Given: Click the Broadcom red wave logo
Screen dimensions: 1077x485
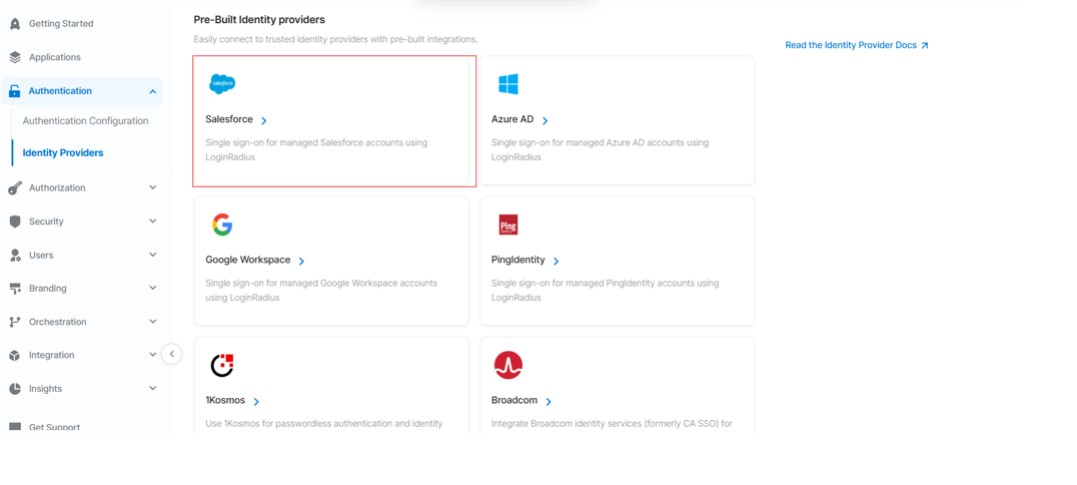Looking at the screenshot, I should pos(508,365).
